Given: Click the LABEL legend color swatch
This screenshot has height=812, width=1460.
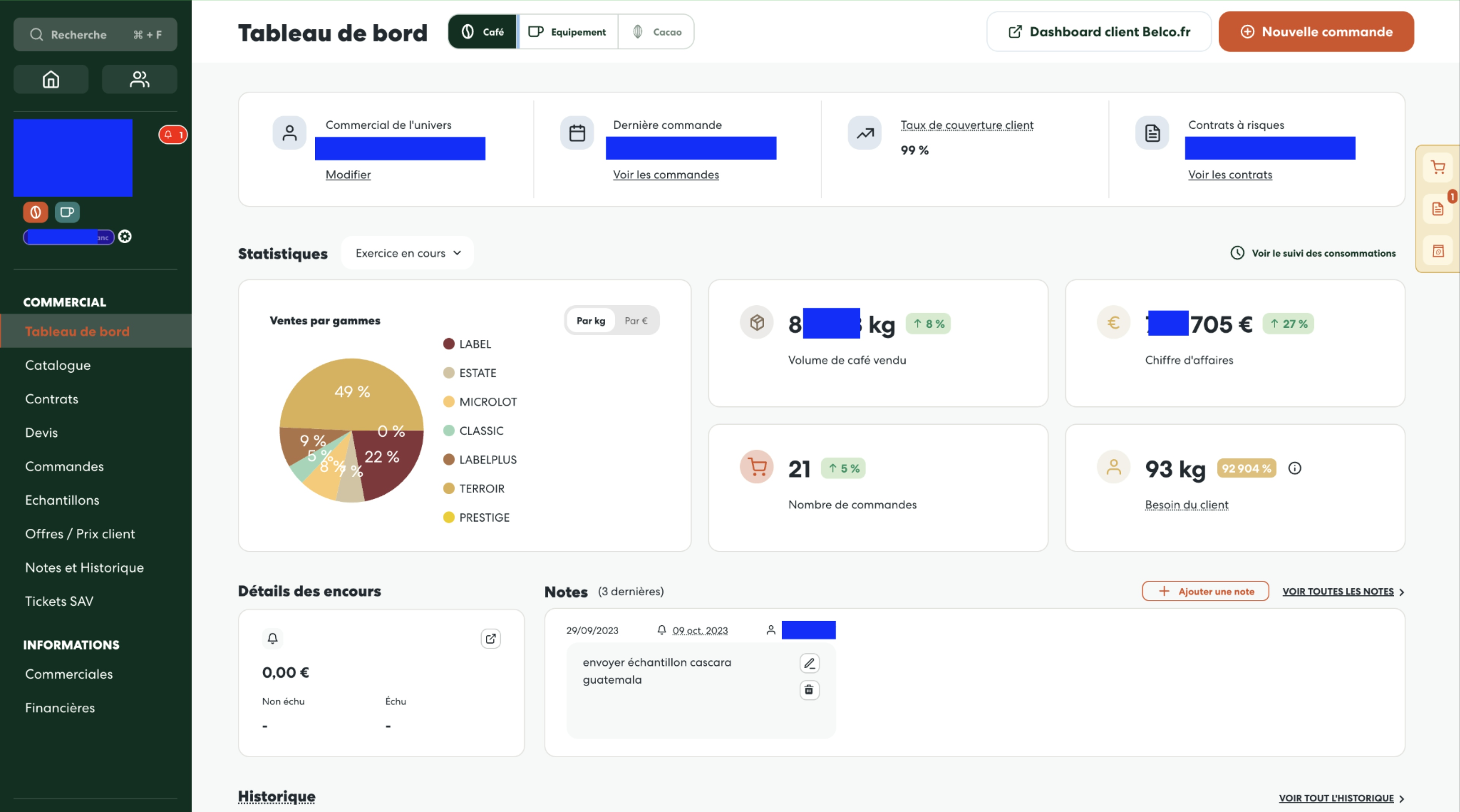Looking at the screenshot, I should 448,344.
